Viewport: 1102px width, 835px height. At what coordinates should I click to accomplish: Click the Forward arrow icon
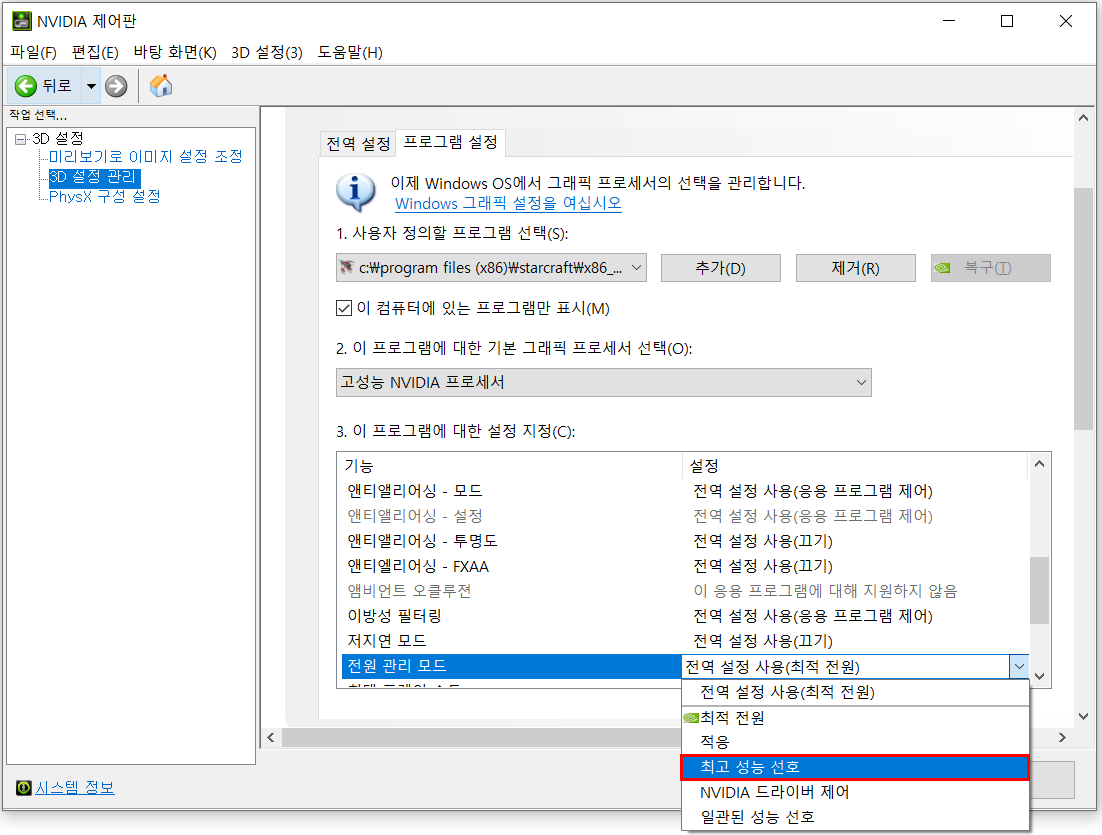click(116, 86)
